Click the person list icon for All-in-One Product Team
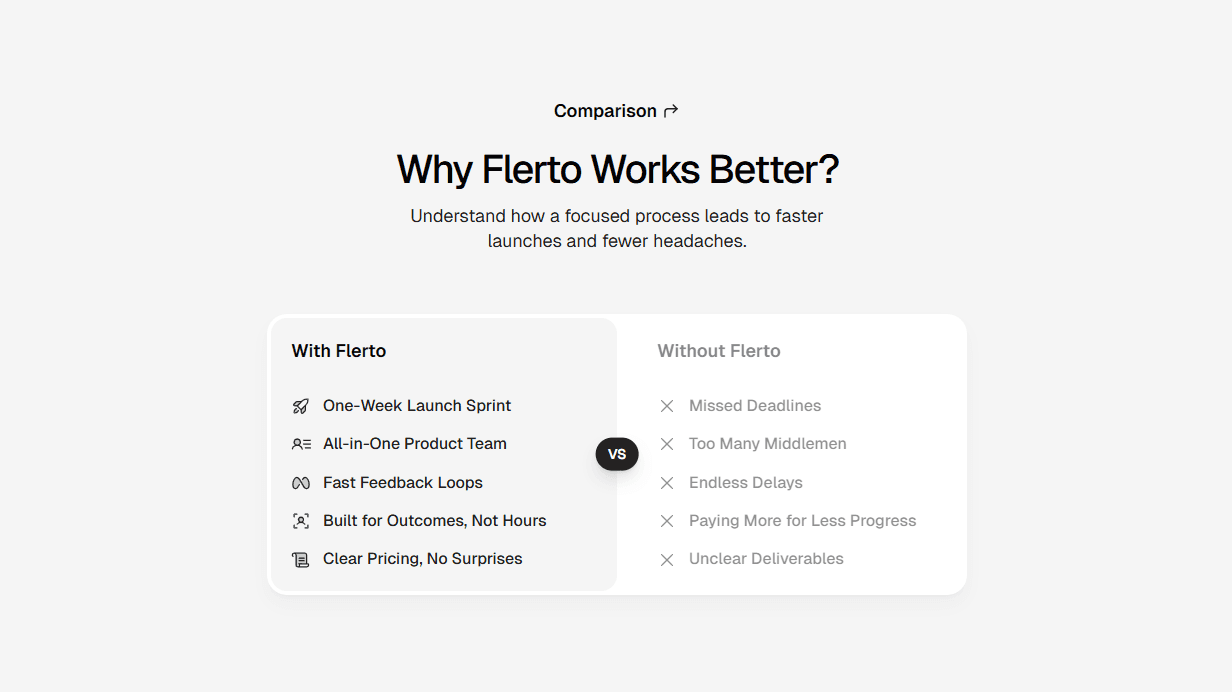This screenshot has width=1232, height=692. [300, 444]
